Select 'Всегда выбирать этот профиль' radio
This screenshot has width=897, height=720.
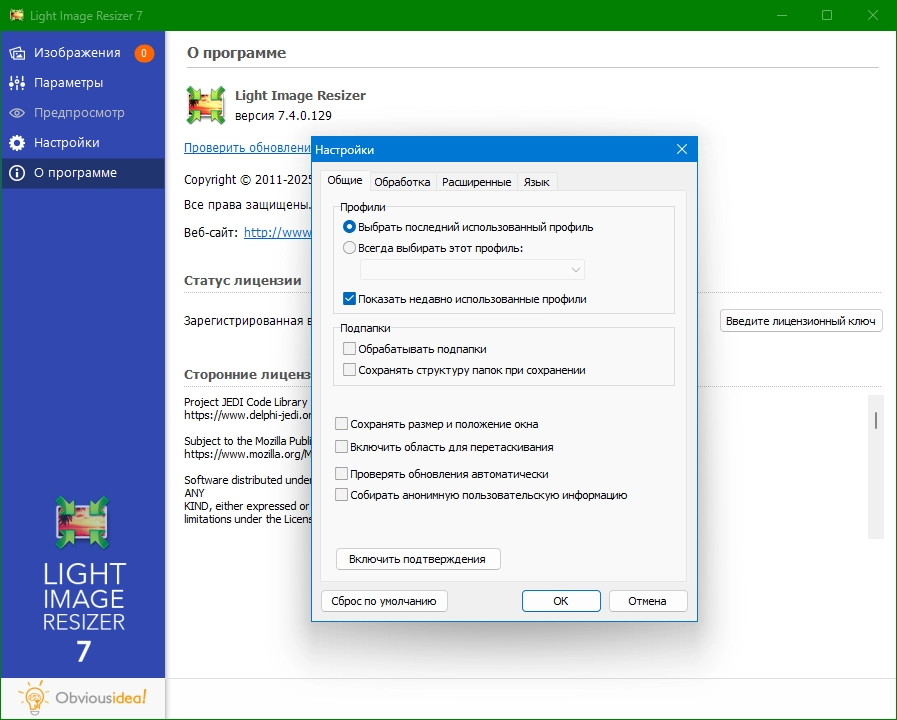[349, 248]
